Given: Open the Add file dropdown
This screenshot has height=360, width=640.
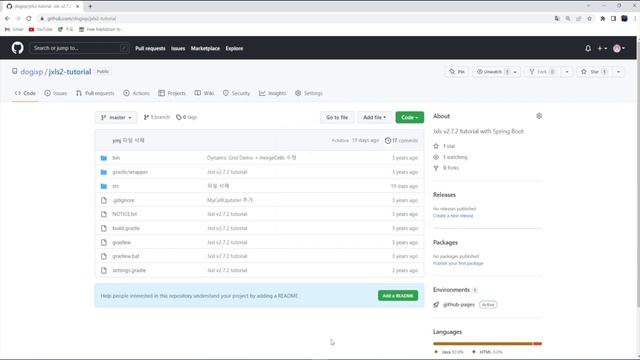Looking at the screenshot, I should pyautogui.click(x=374, y=117).
